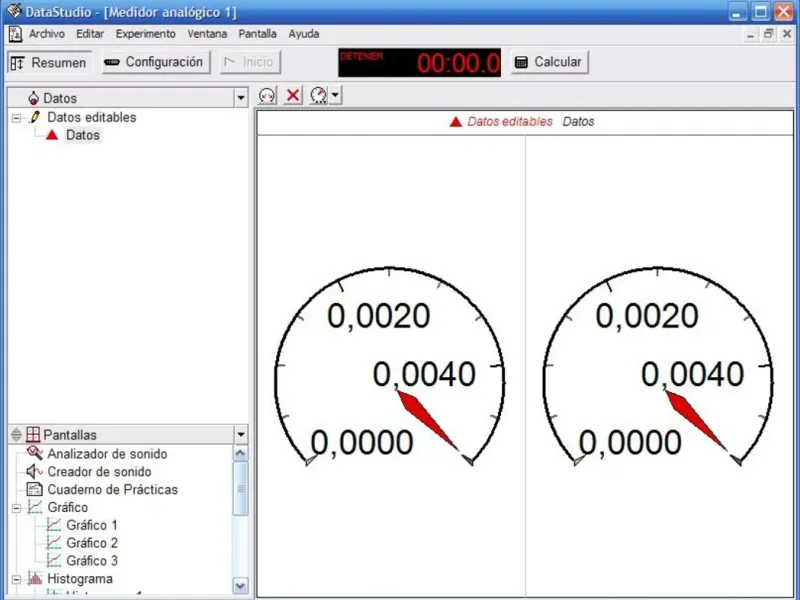
Task: Click the Gráfico chart icon
Action: point(35,507)
